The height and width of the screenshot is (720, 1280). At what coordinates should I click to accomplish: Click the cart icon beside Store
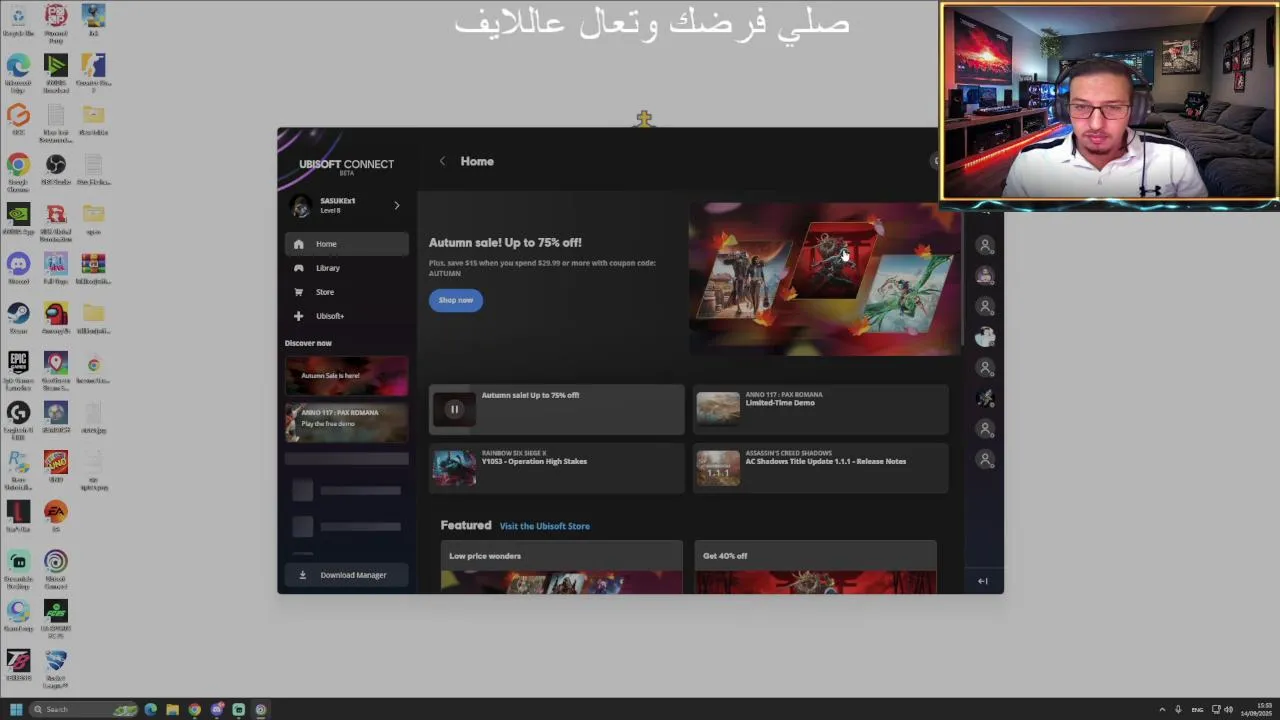pyautogui.click(x=298, y=292)
